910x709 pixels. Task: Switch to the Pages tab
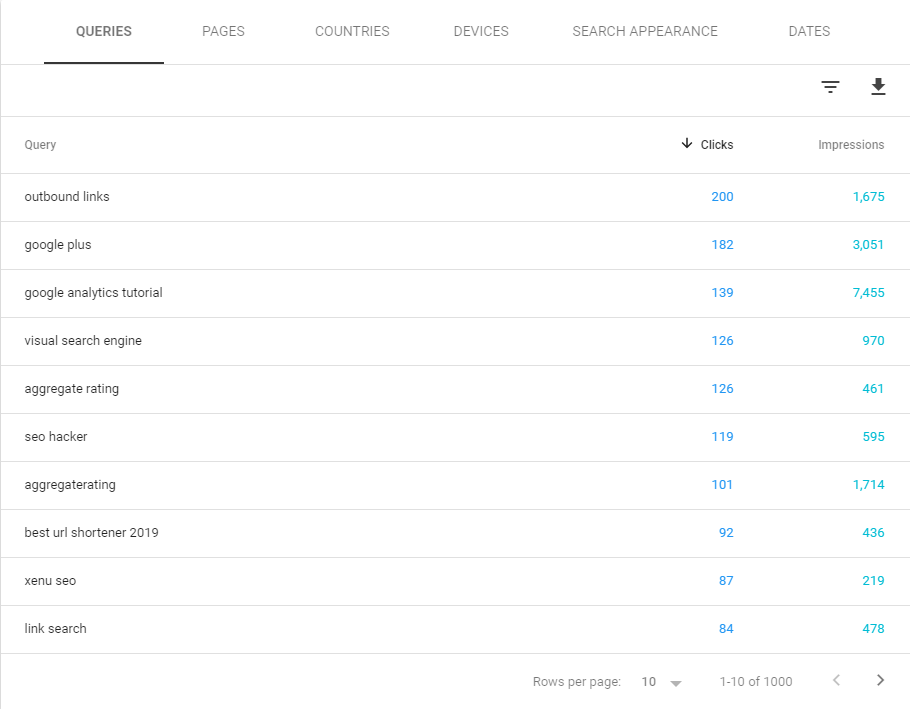click(x=223, y=31)
